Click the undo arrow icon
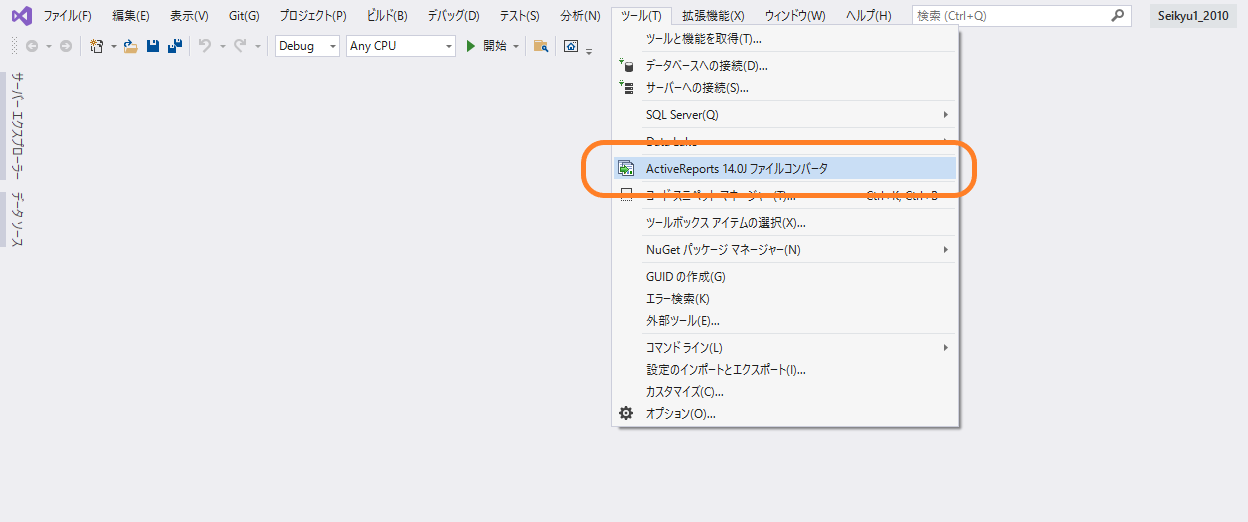1248x522 pixels. point(205,46)
